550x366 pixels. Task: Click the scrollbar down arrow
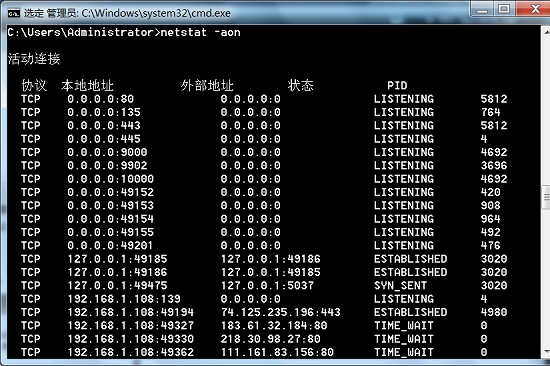click(546, 352)
